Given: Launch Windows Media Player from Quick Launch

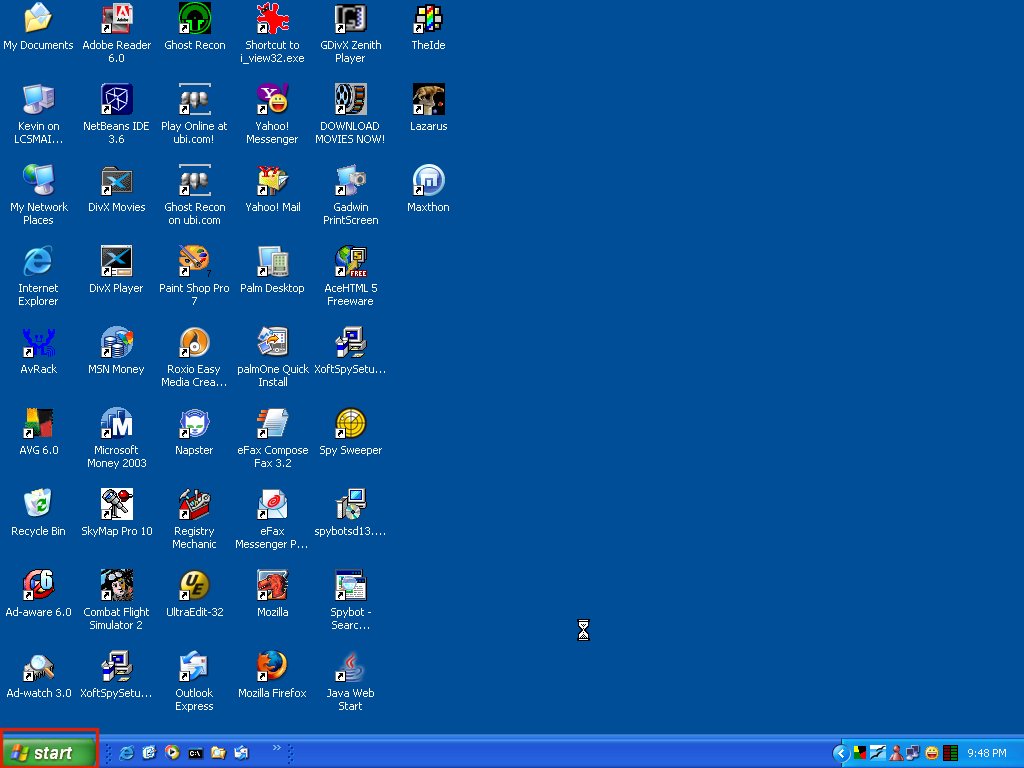Looking at the screenshot, I should (x=172, y=753).
